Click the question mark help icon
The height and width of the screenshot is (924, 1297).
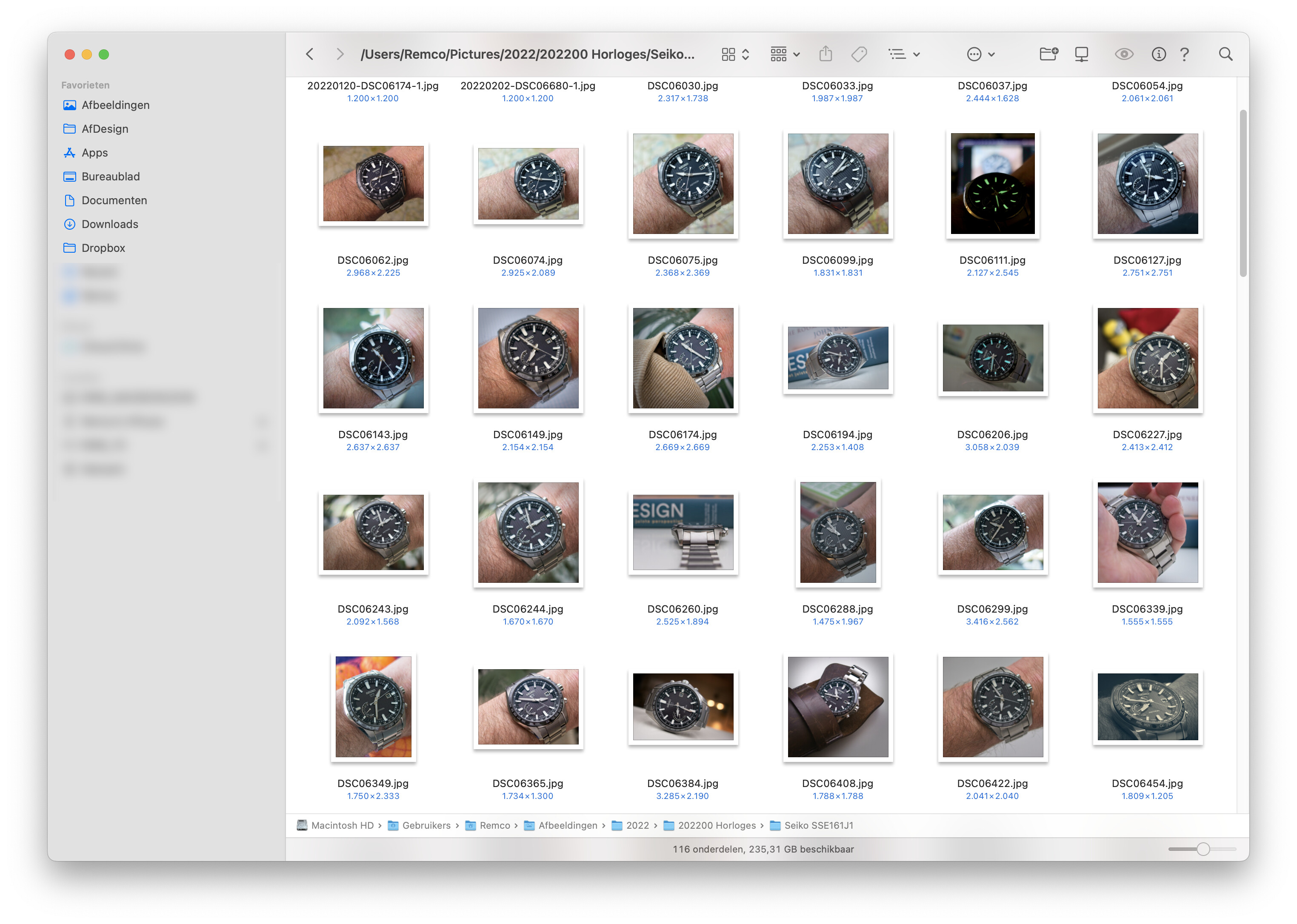point(1184,54)
